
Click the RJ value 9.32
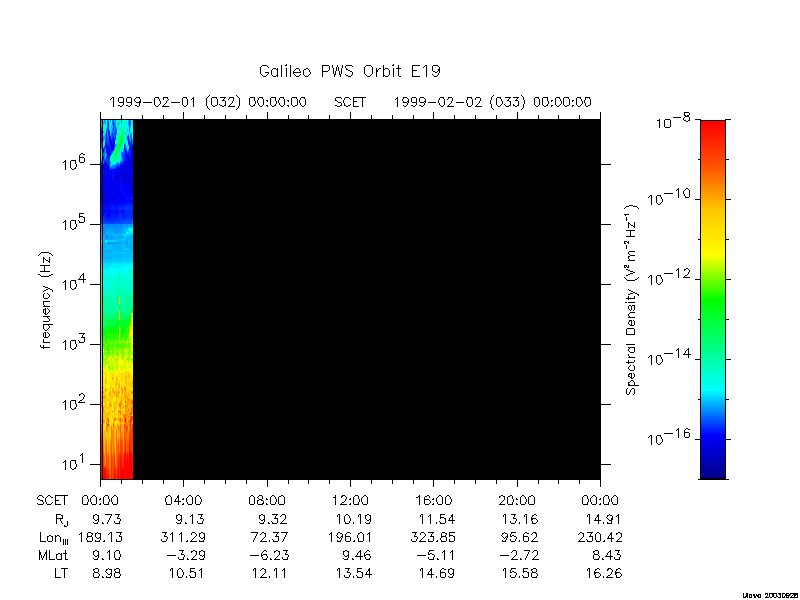click(272, 519)
